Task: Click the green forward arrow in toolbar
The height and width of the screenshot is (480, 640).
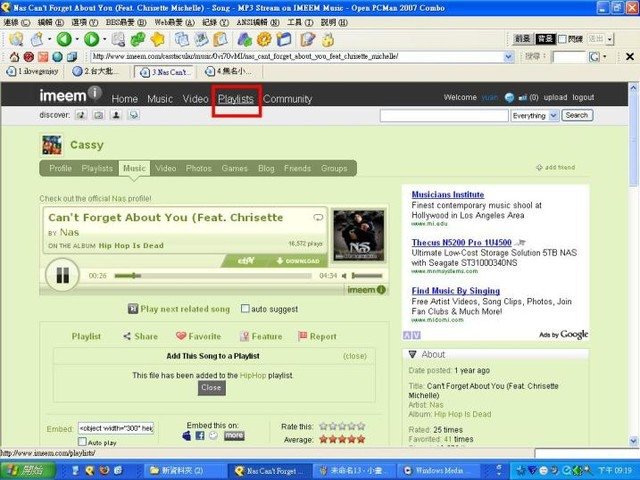Action: [91, 39]
